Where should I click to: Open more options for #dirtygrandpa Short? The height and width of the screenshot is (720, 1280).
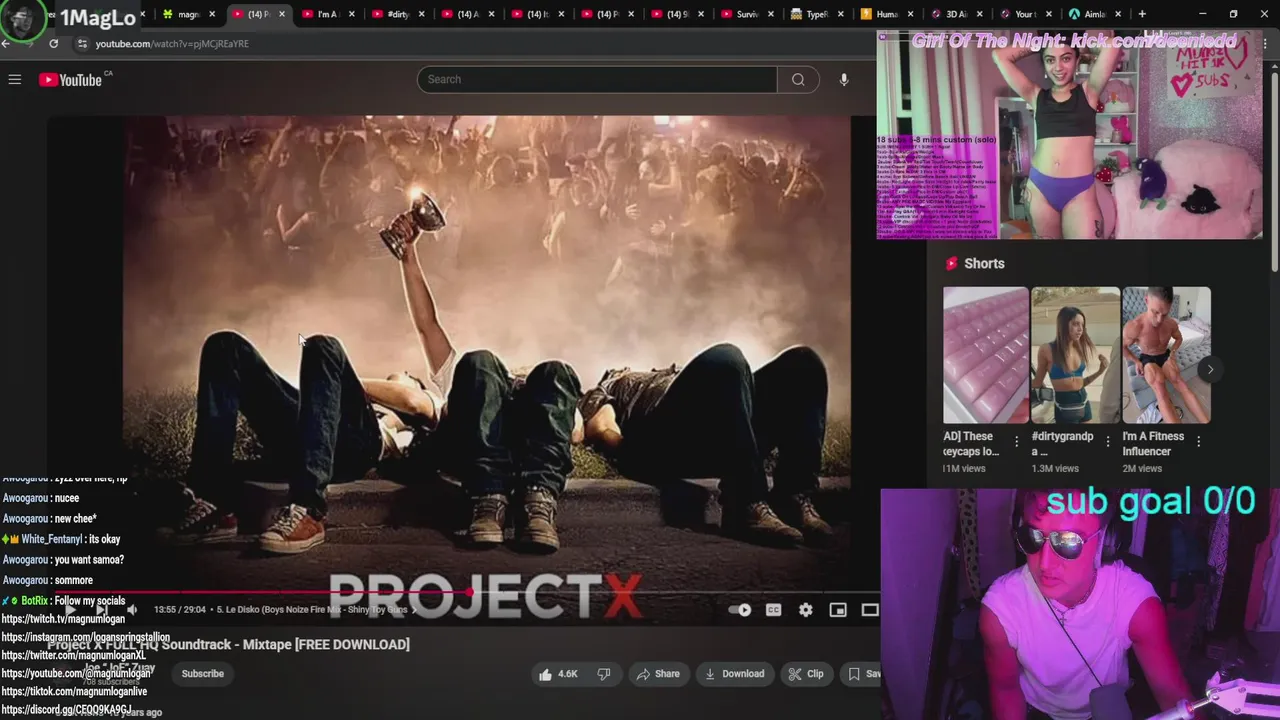[x=1108, y=441]
